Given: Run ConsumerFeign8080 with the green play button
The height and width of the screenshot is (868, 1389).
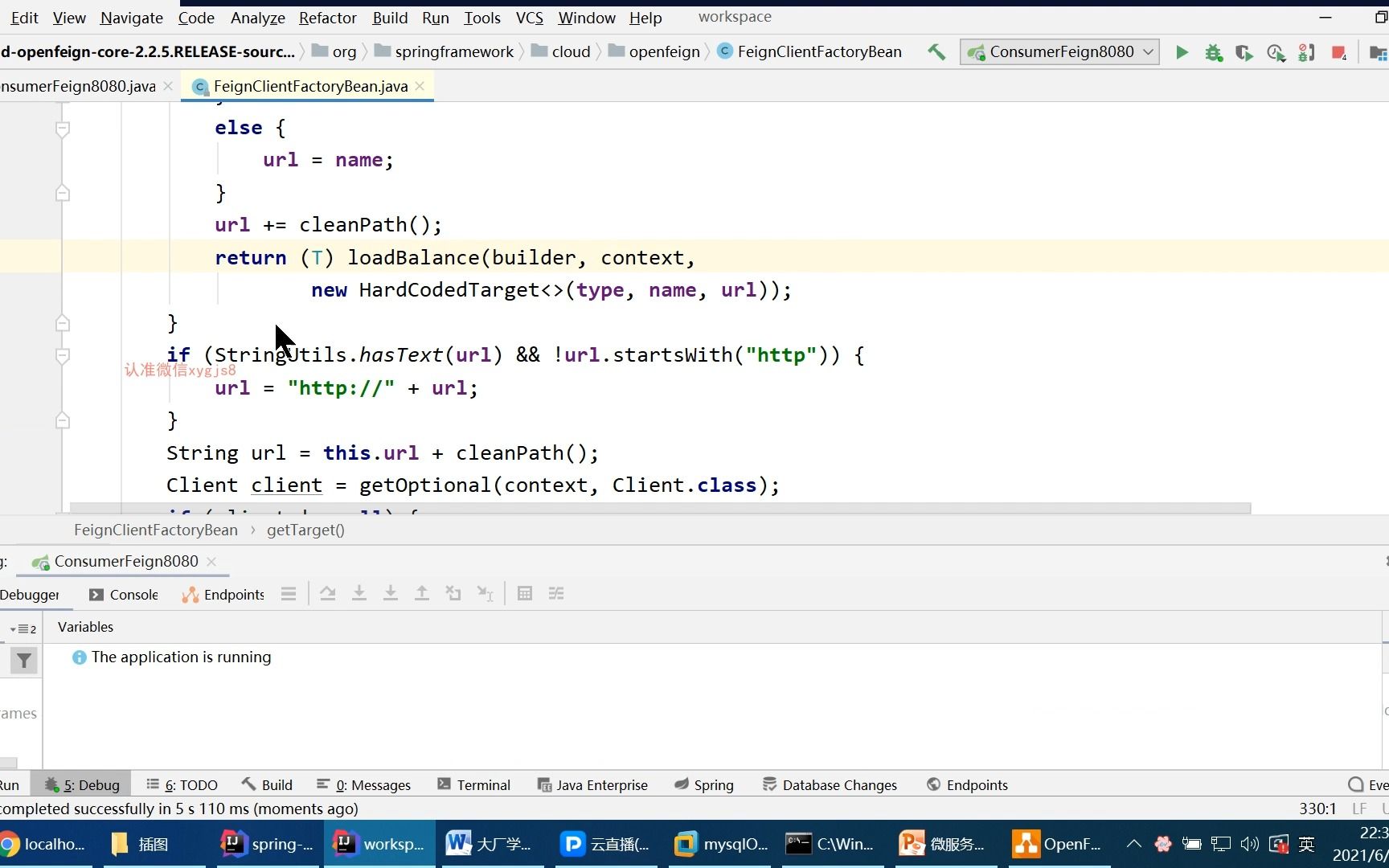Looking at the screenshot, I should point(1182,52).
